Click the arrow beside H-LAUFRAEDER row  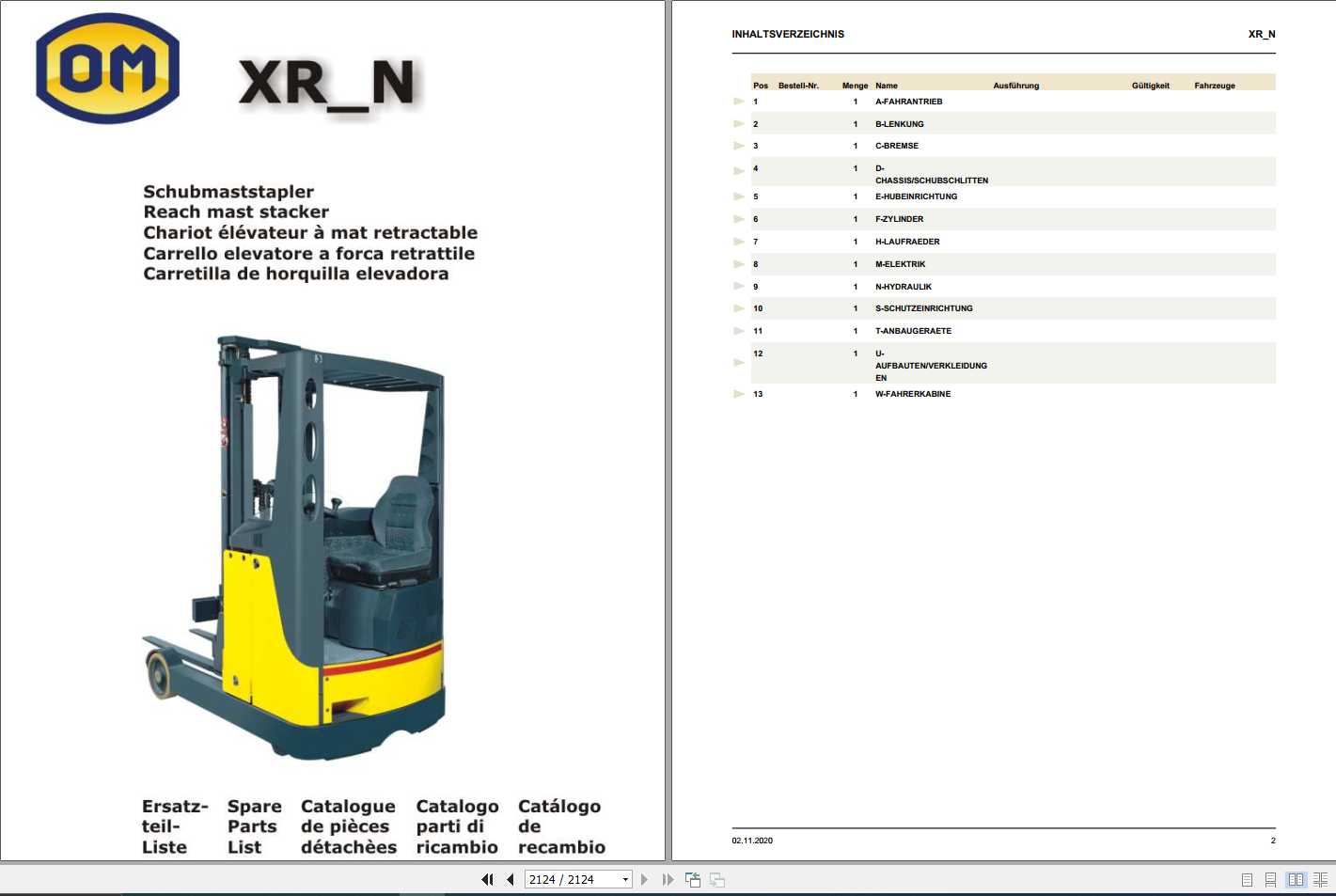739,242
